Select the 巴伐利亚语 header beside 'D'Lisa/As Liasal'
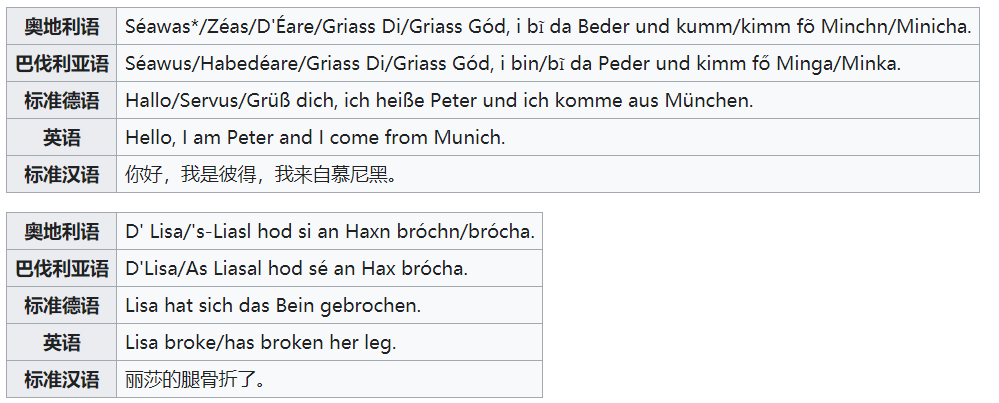Image resolution: width=999 pixels, height=403 pixels. pos(62,268)
